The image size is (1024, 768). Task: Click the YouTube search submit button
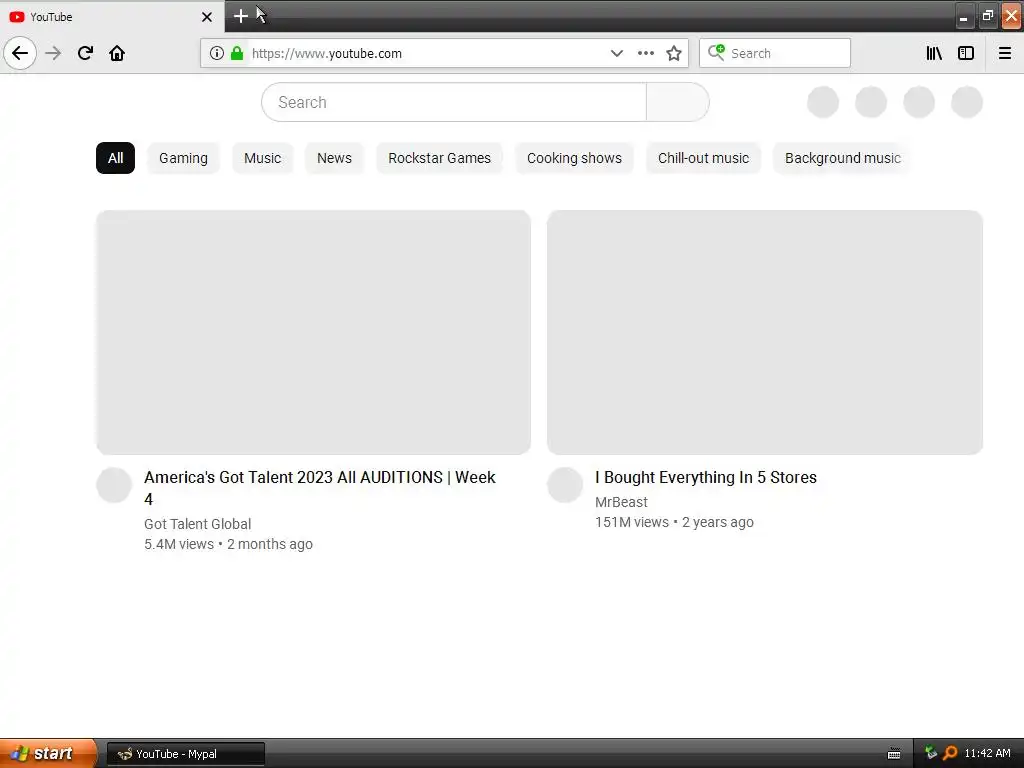(678, 102)
